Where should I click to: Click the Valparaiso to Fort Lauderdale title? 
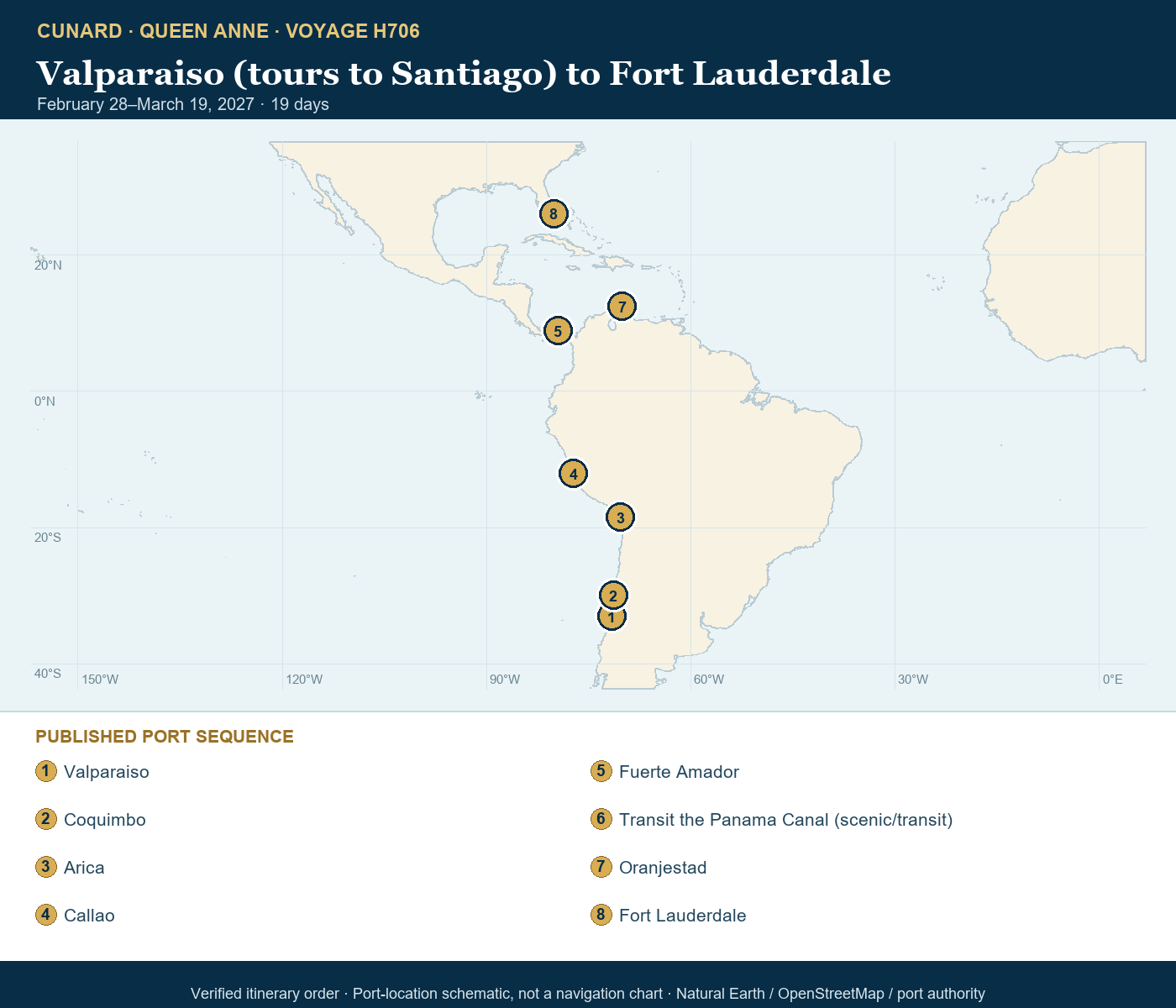coord(464,74)
